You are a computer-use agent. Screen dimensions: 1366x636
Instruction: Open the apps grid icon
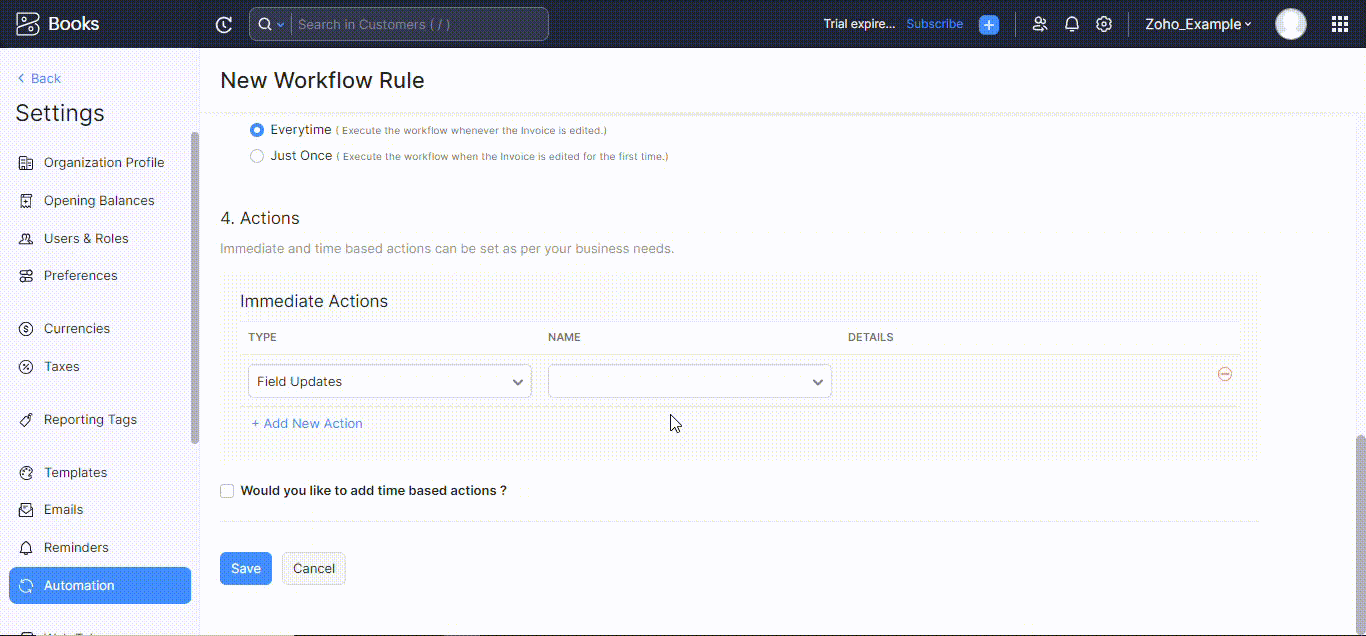point(1340,24)
